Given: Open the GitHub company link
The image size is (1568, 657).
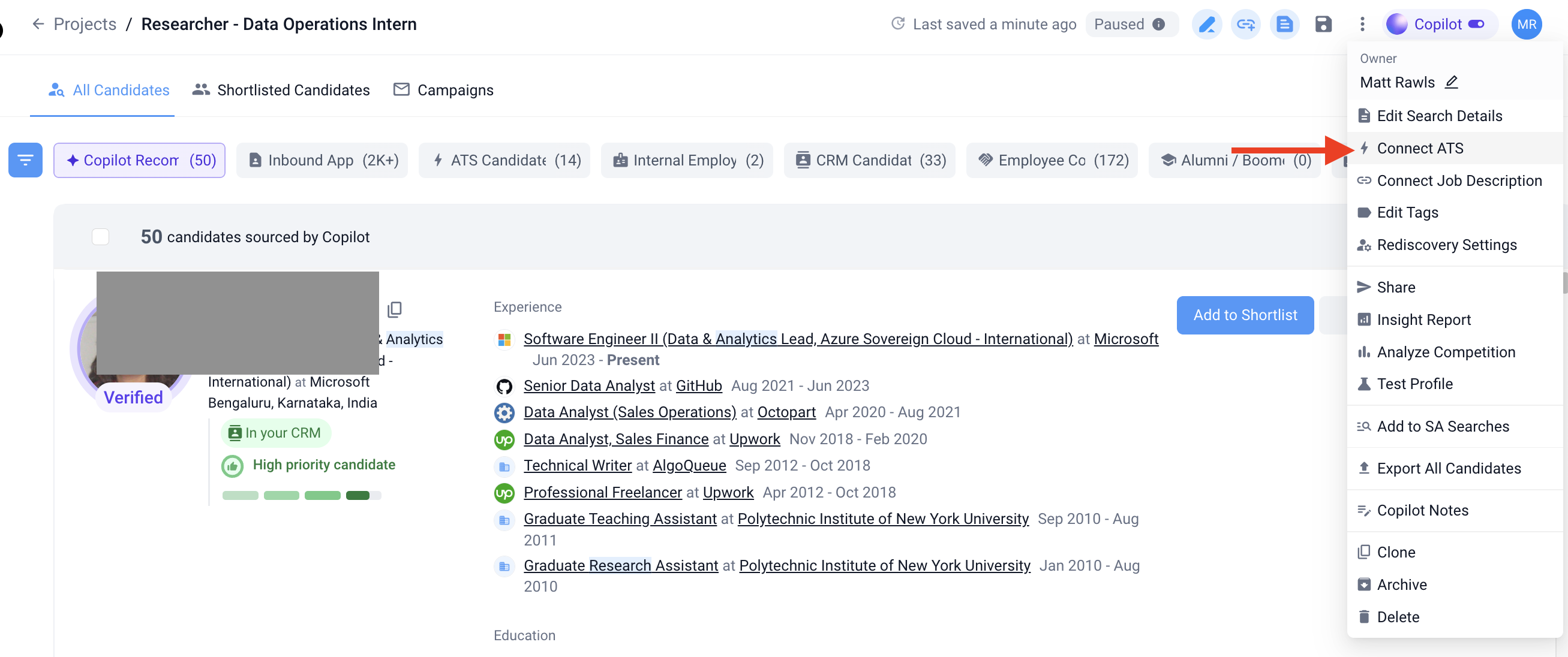Looking at the screenshot, I should 699,385.
